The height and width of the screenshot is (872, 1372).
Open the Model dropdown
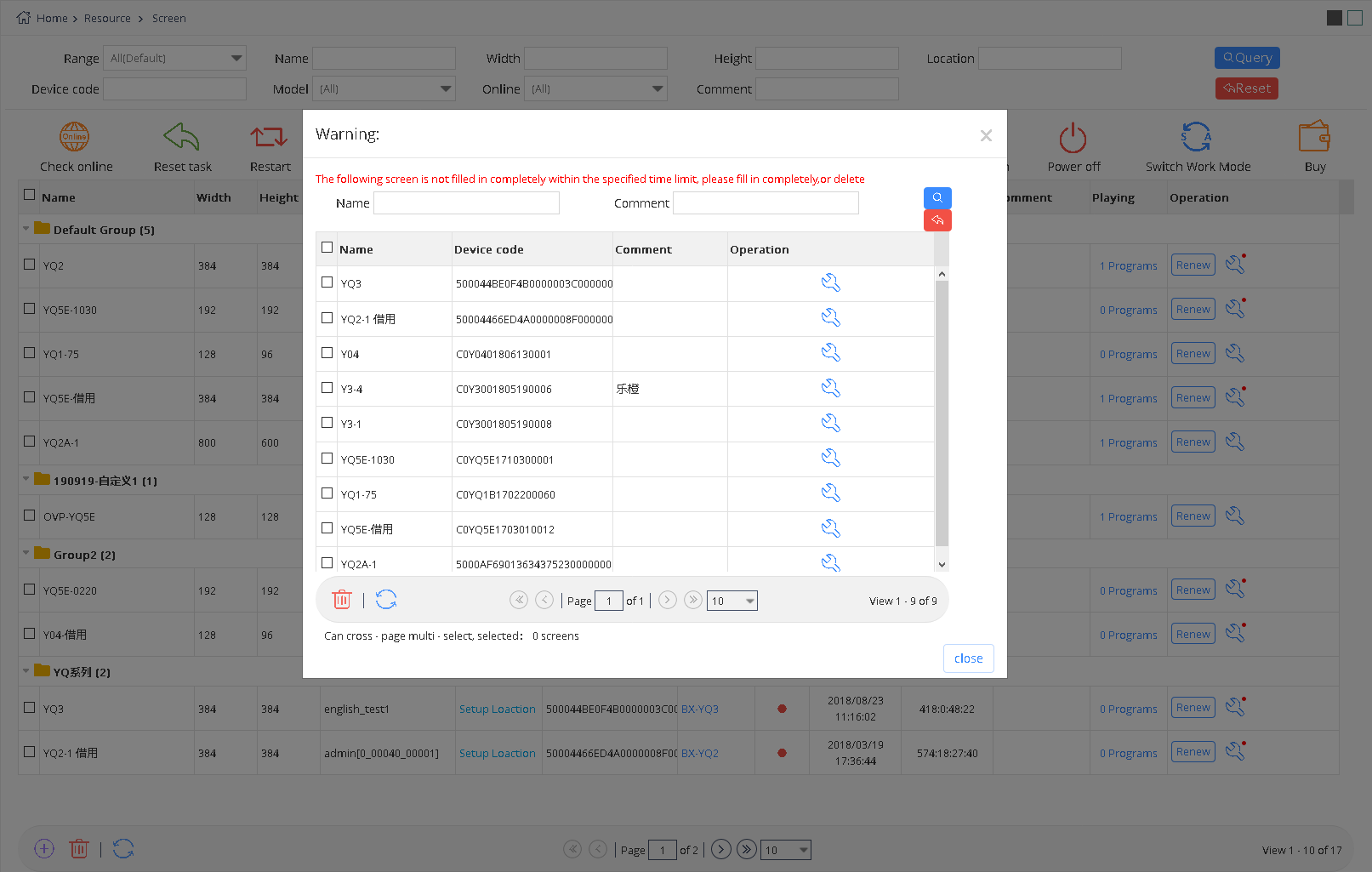[384, 88]
